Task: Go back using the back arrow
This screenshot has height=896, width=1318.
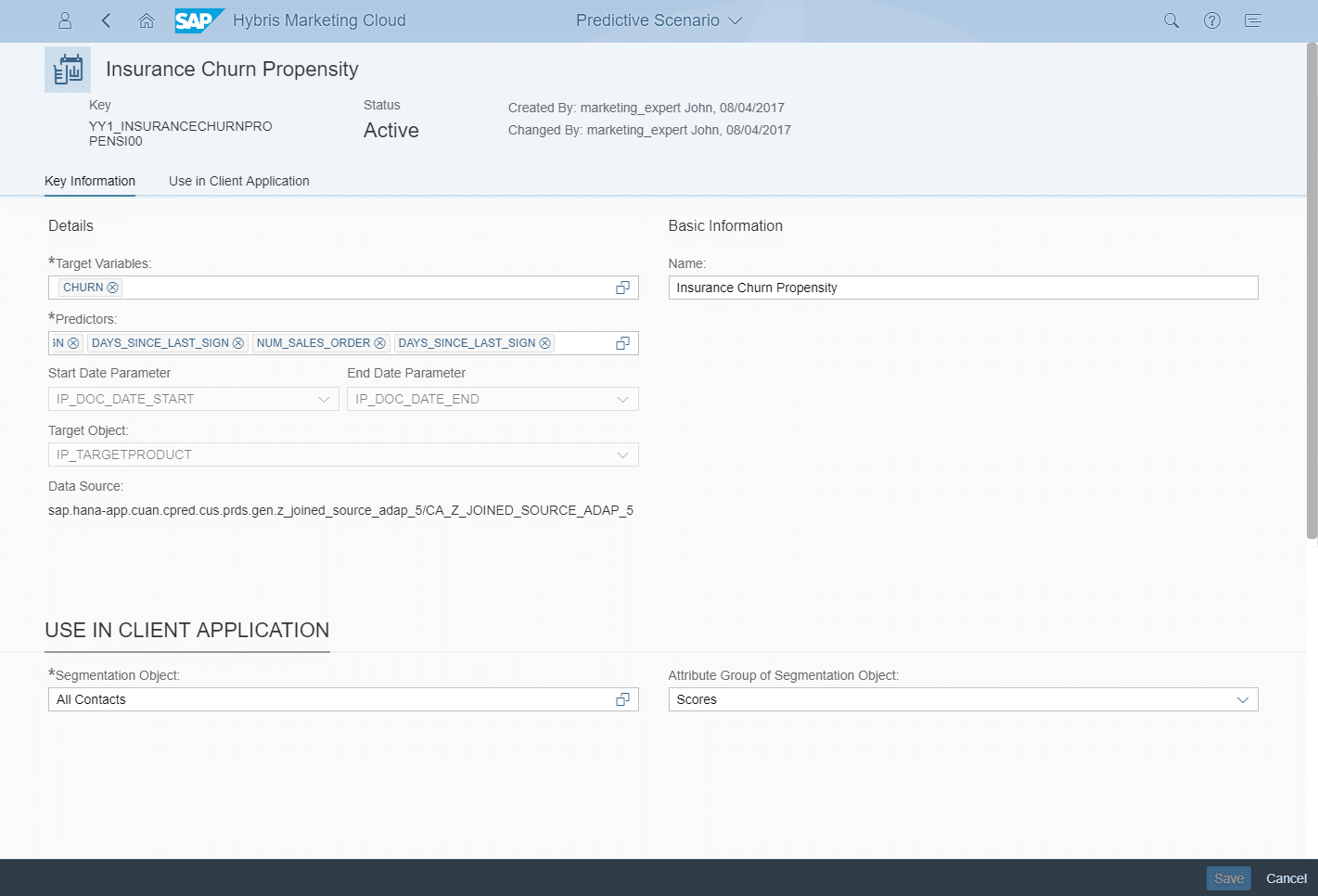Action: click(x=106, y=20)
